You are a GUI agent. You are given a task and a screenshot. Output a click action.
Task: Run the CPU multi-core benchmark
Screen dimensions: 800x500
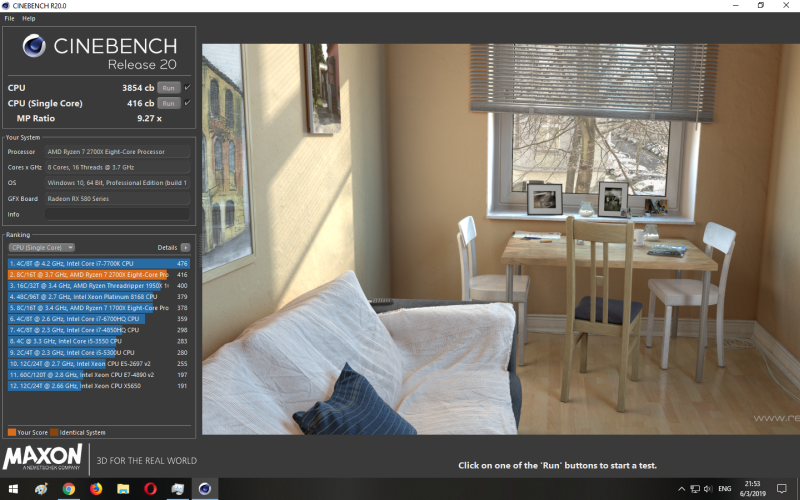coord(168,88)
